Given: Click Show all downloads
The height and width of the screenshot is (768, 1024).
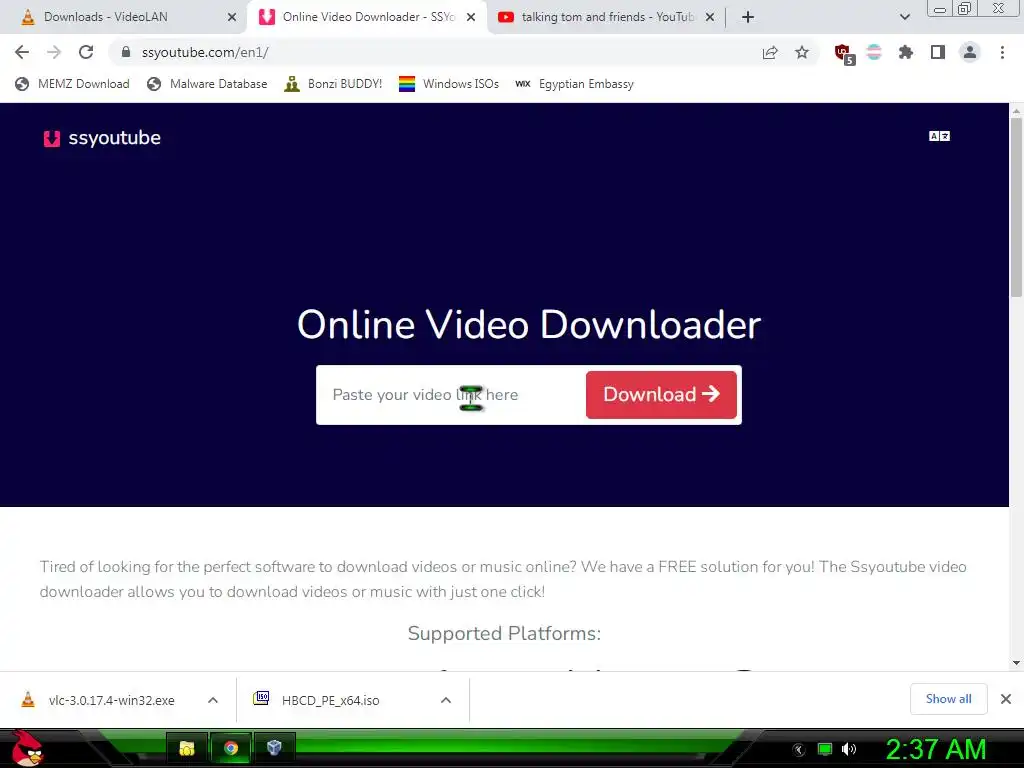Looking at the screenshot, I should (948, 699).
